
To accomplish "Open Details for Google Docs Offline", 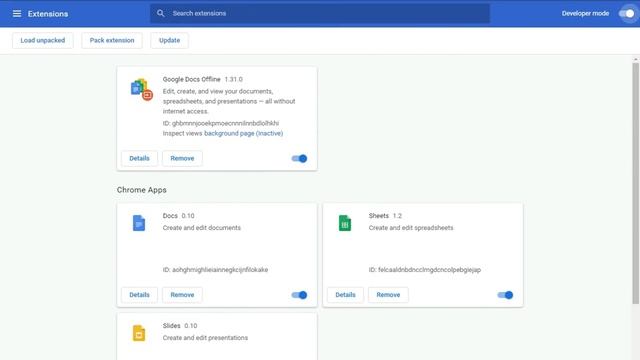I will coord(139,158).
